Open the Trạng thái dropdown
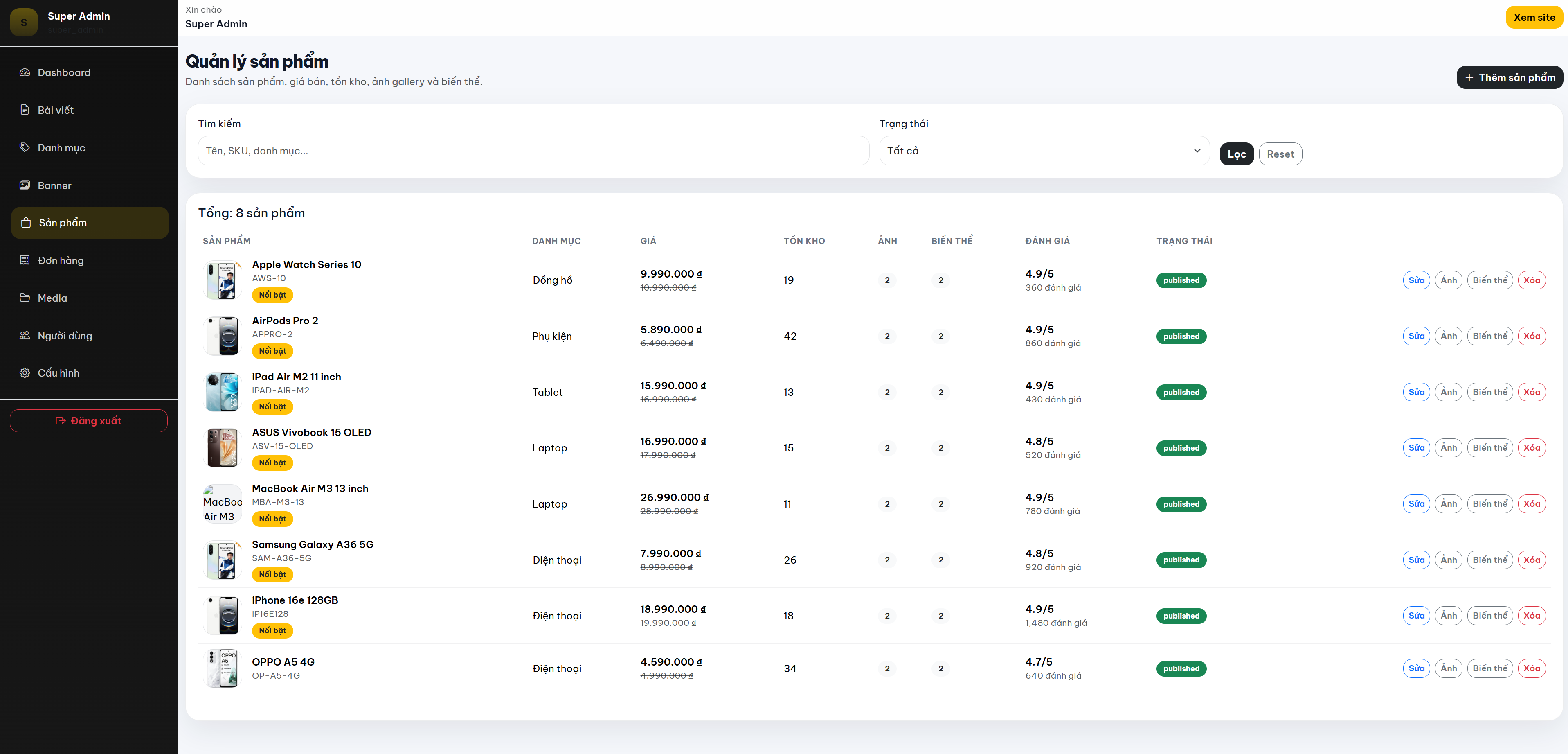The height and width of the screenshot is (754, 1568). (x=1044, y=151)
